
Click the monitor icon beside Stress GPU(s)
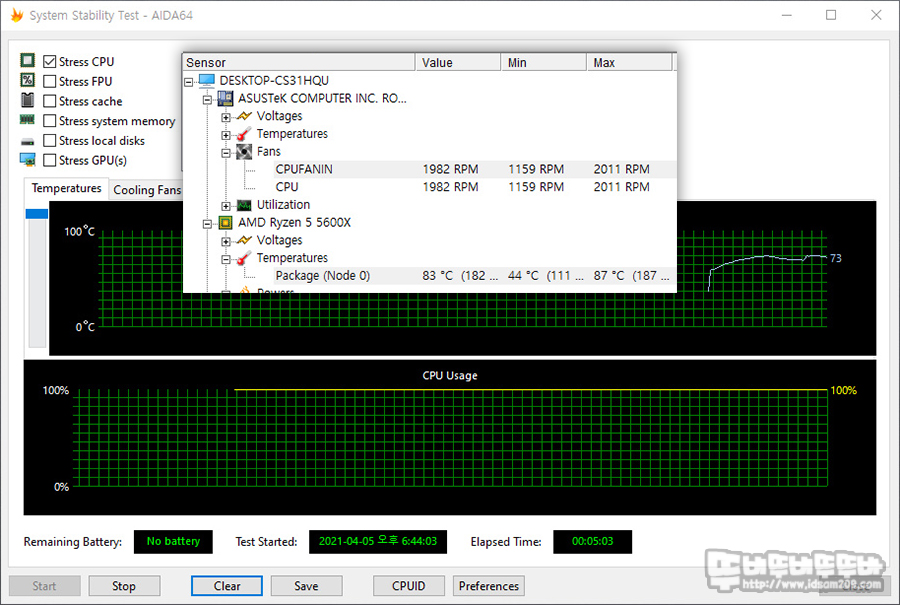(x=28, y=160)
